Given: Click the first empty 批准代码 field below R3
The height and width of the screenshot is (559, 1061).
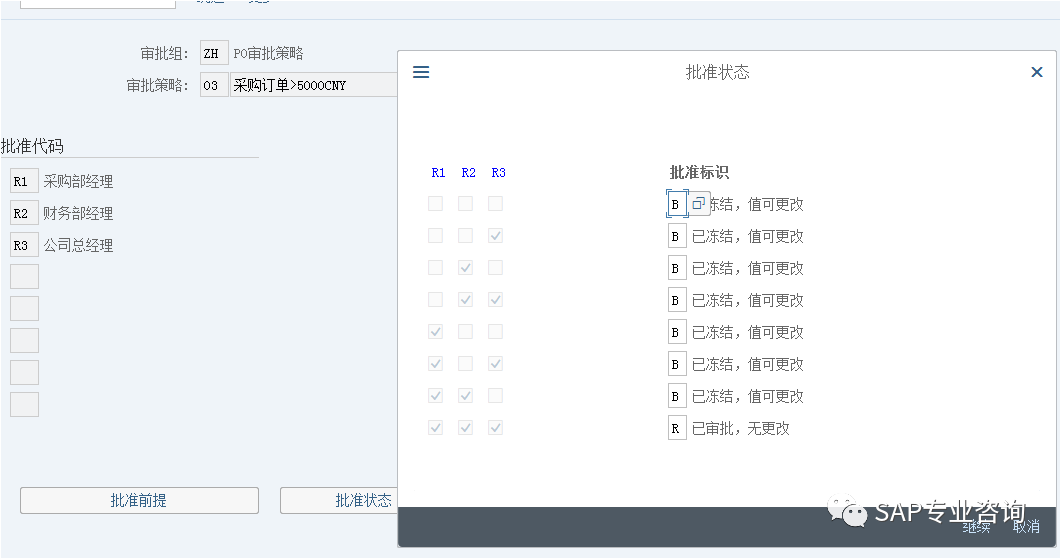Looking at the screenshot, I should (24, 277).
